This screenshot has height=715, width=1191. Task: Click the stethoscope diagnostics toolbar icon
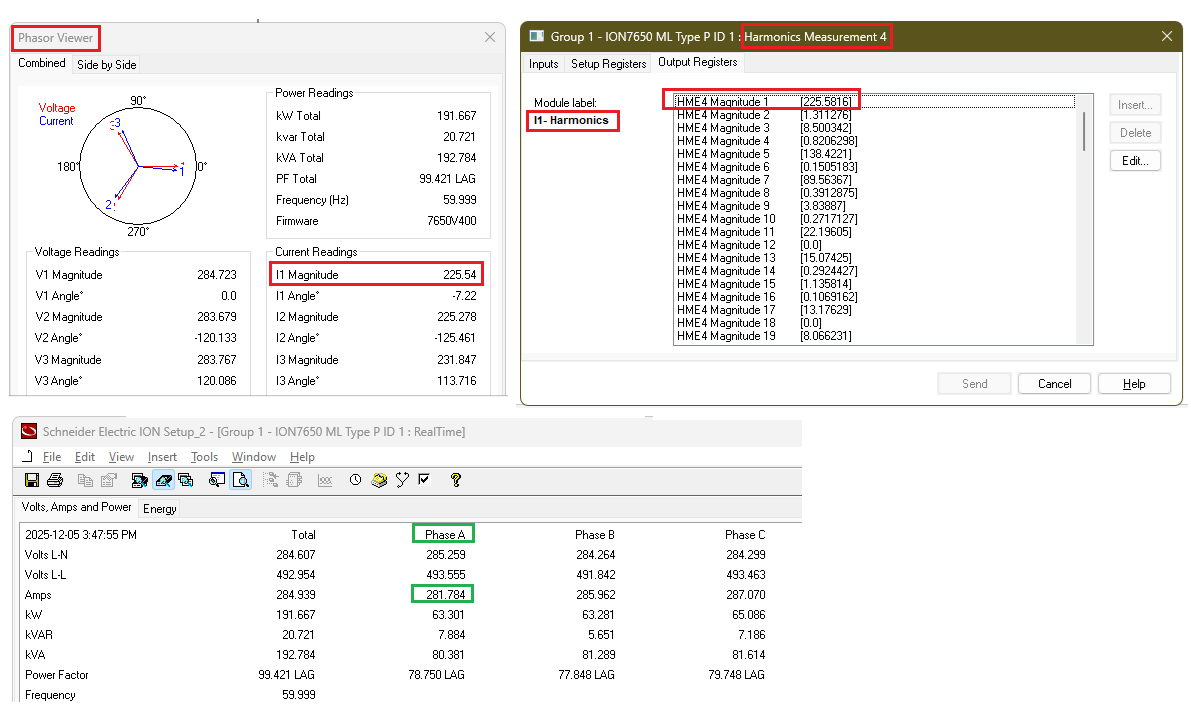pos(403,480)
